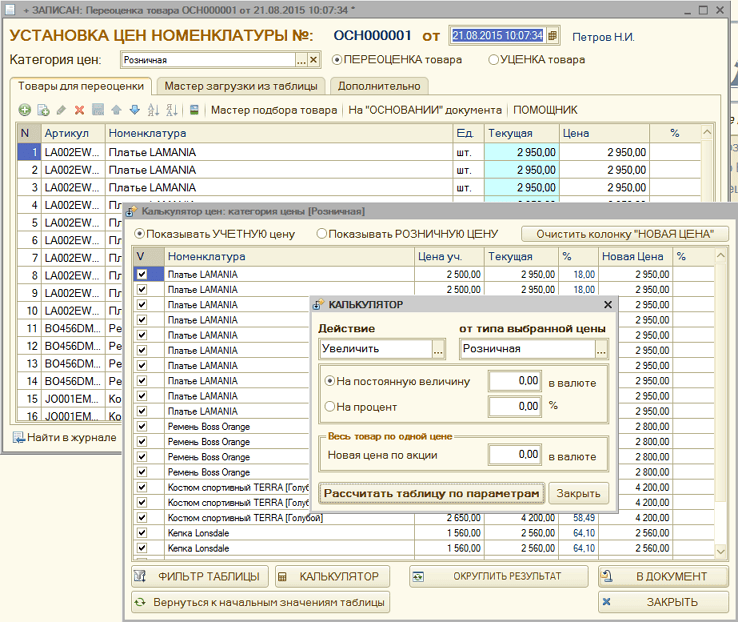Open the price type Розничная selection button
Image resolution: width=738 pixels, height=622 pixels.
tap(601, 350)
